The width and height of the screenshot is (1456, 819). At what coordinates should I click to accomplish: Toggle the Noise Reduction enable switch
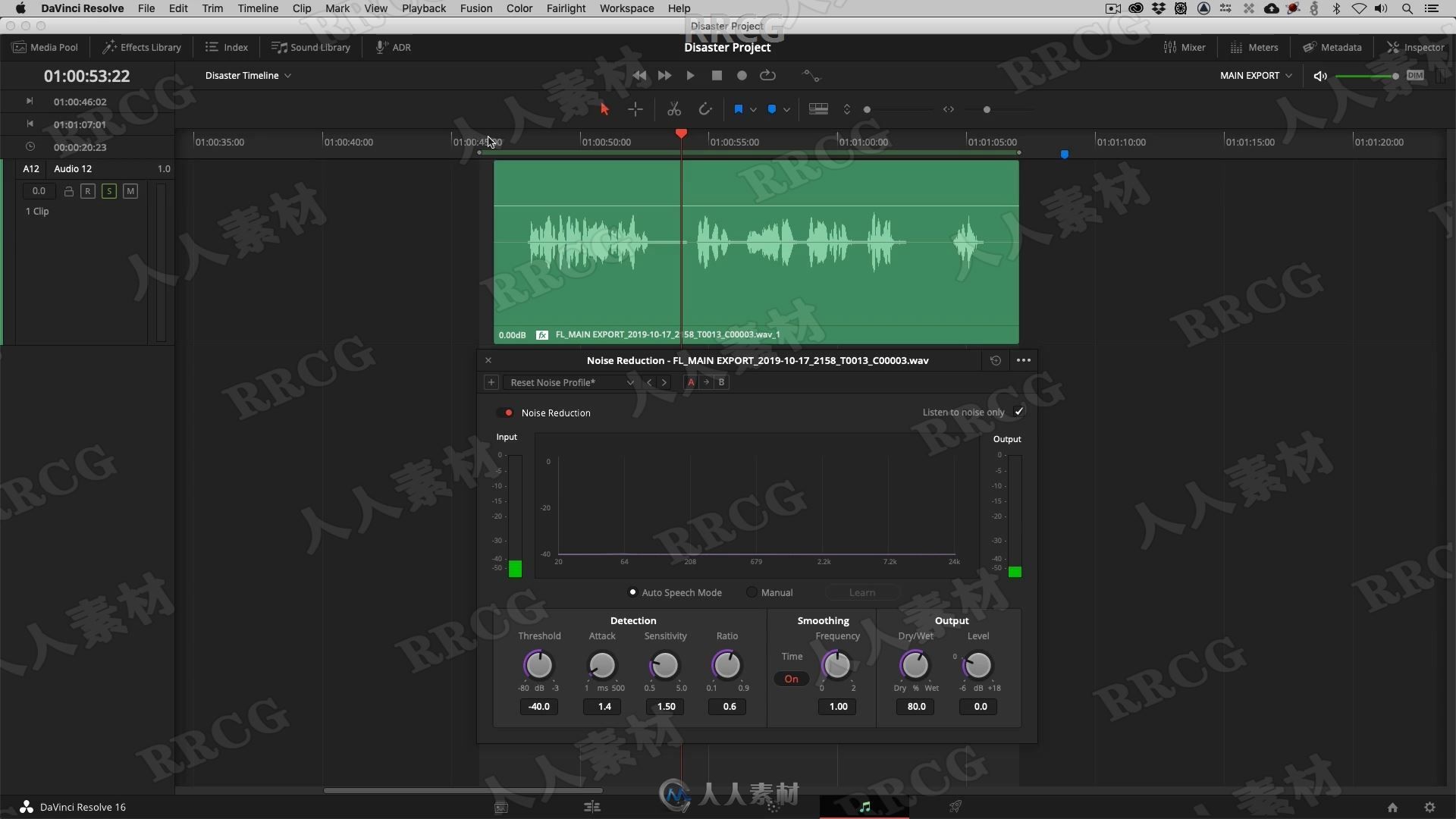pyautogui.click(x=506, y=413)
